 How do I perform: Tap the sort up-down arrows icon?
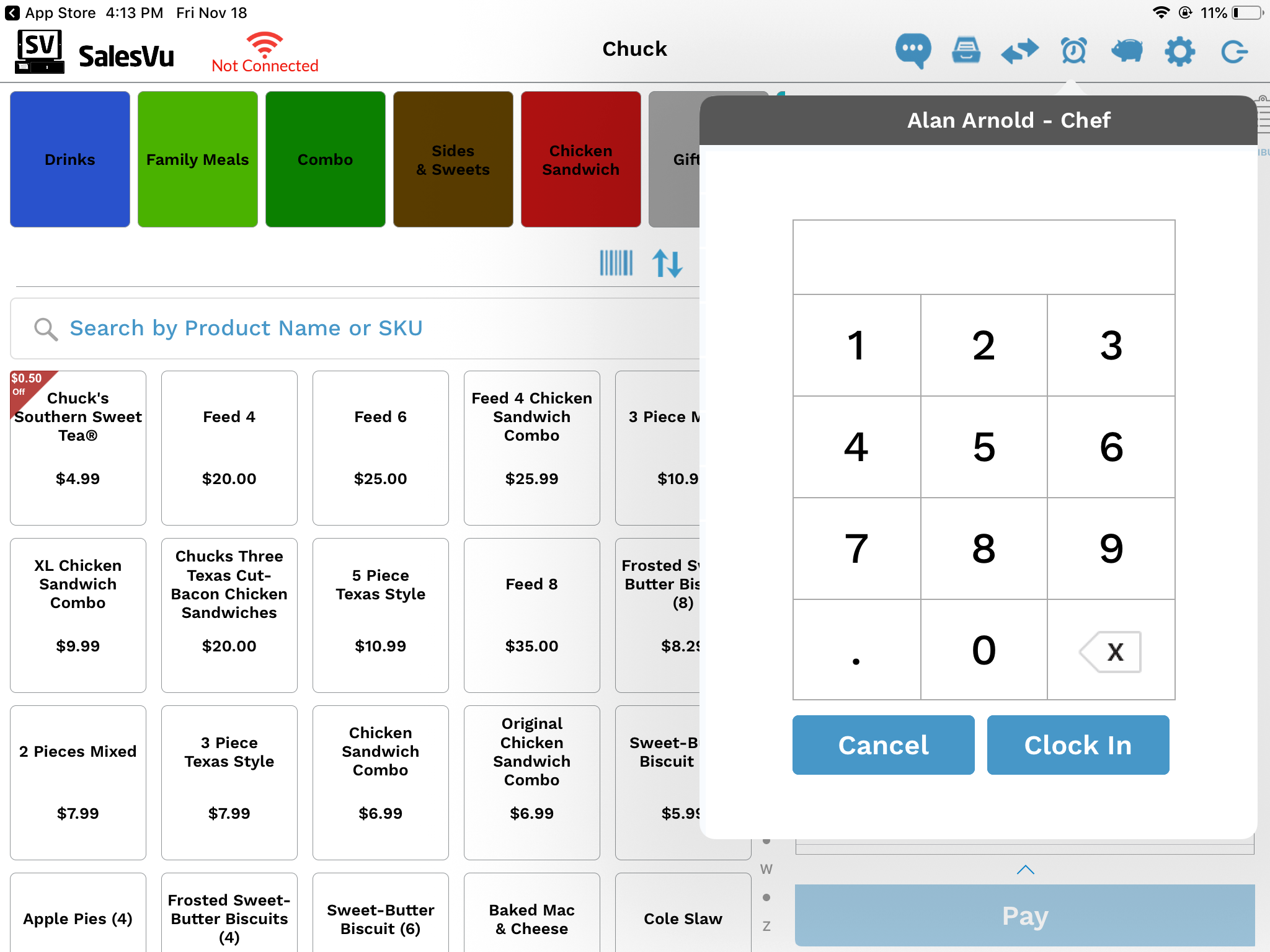pos(667,263)
